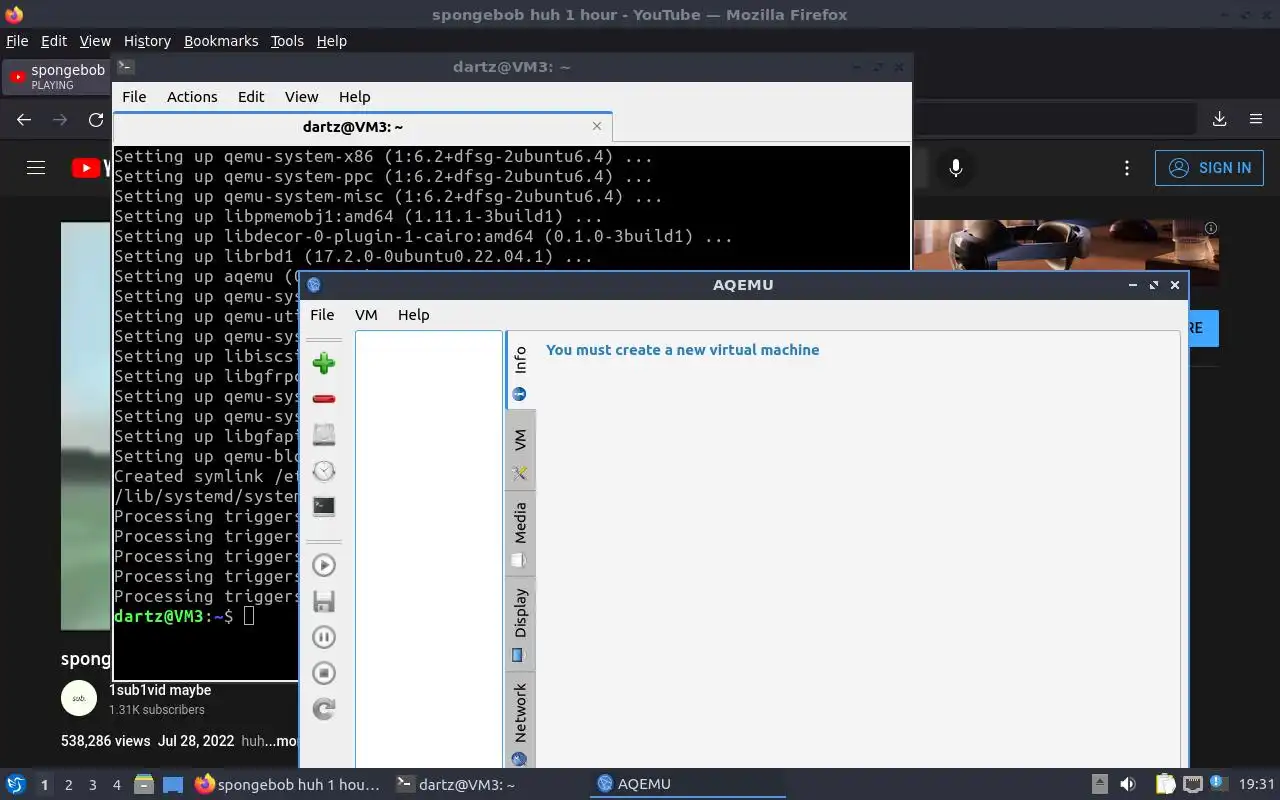The image size is (1280, 800).
Task: Open the volume control tray icon
Action: tap(1127, 784)
